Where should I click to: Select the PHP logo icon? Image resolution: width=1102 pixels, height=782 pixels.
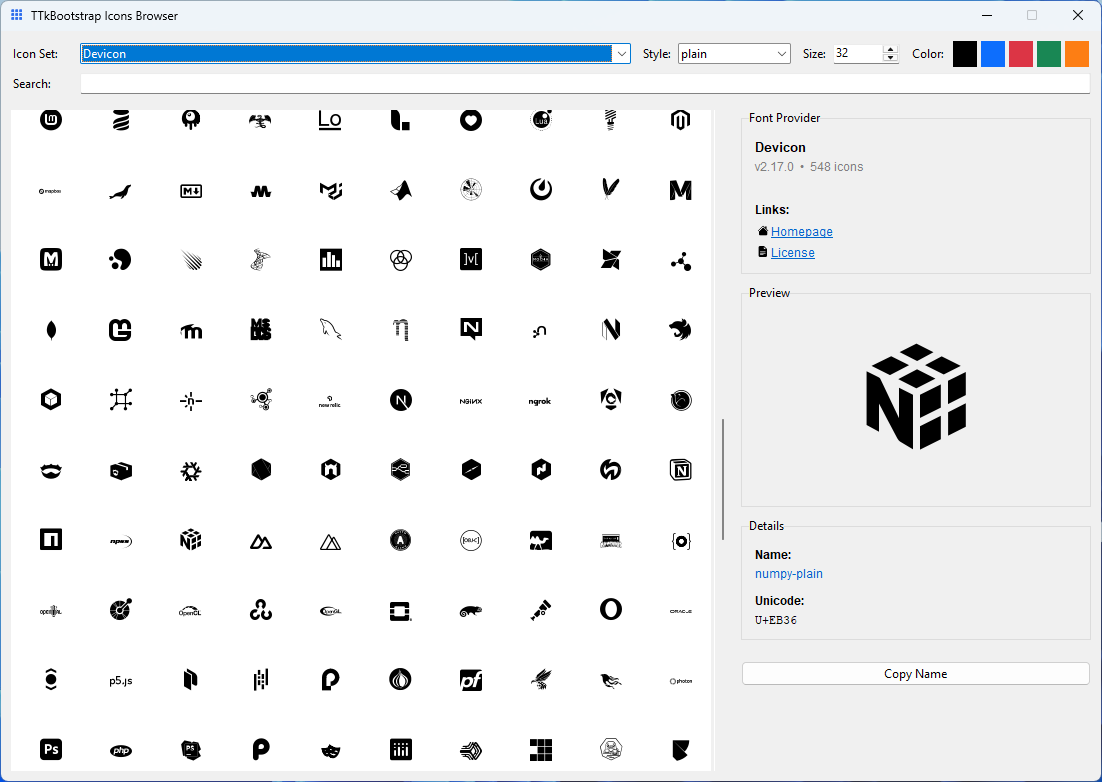click(x=120, y=749)
